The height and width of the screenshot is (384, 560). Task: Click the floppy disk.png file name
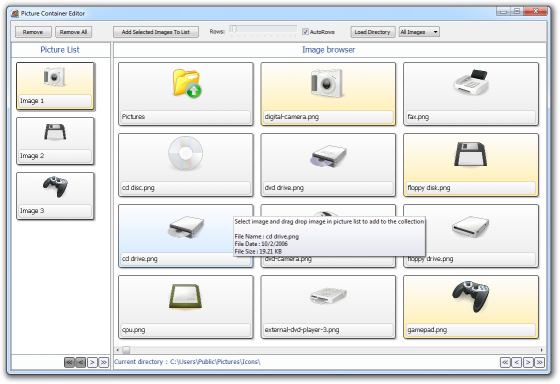coord(429,188)
